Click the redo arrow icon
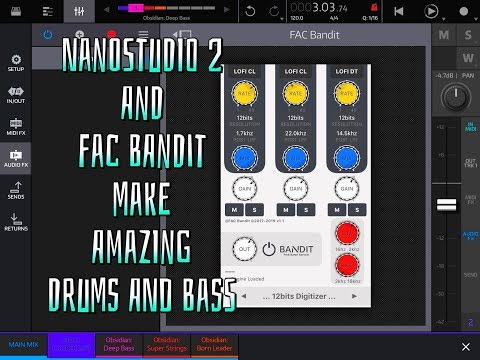The height and width of the screenshot is (360, 480). coord(274,11)
